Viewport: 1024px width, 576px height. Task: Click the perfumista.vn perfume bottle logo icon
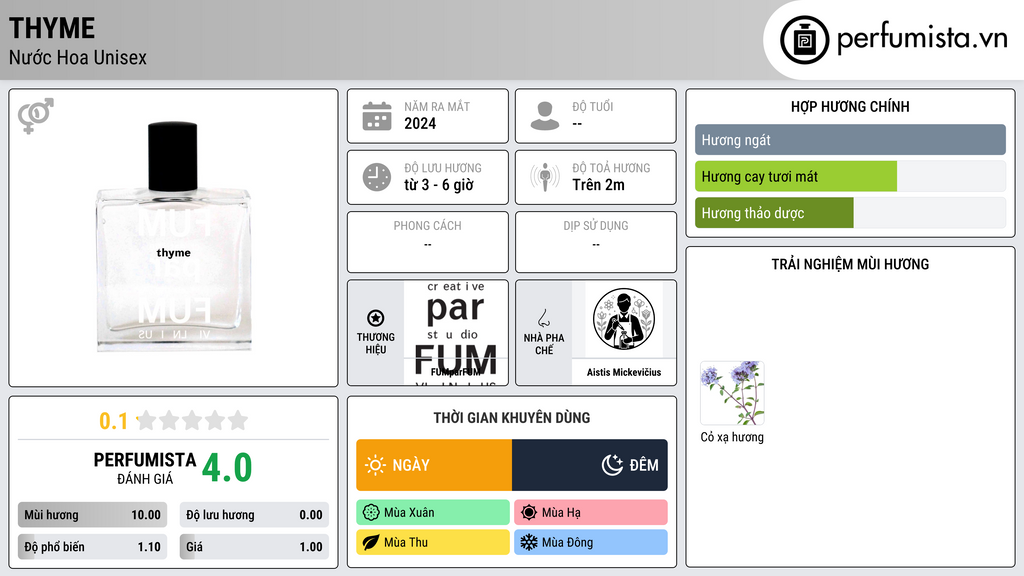click(x=804, y=40)
